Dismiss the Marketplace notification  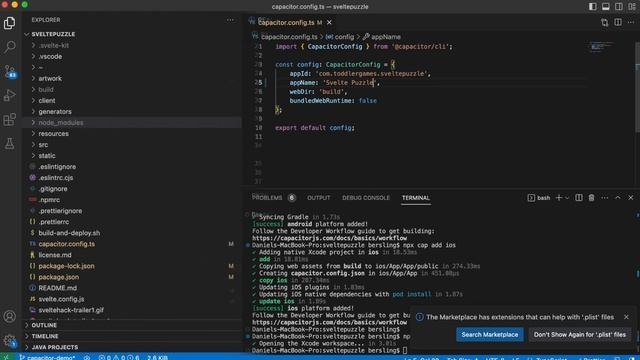coord(626,317)
